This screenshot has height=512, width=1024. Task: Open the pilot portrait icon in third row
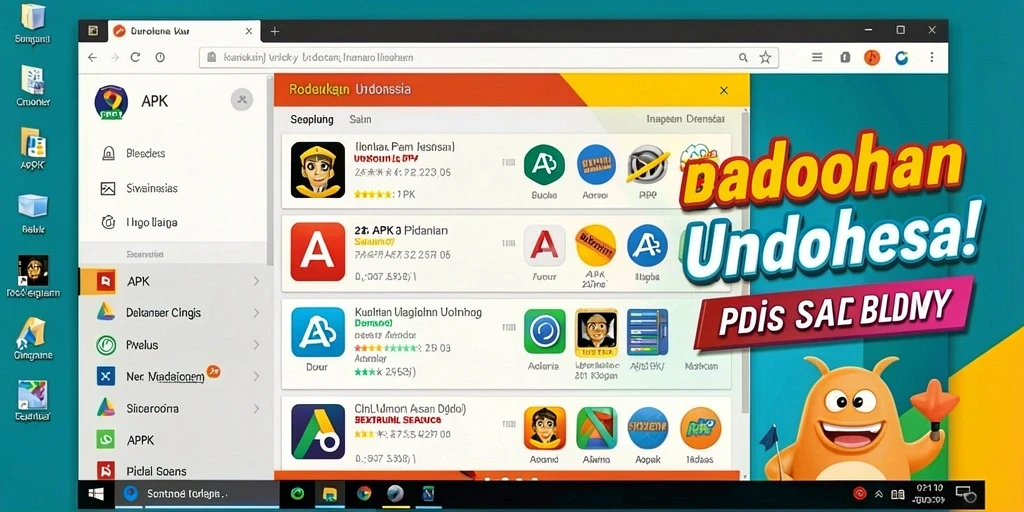pyautogui.click(x=596, y=332)
